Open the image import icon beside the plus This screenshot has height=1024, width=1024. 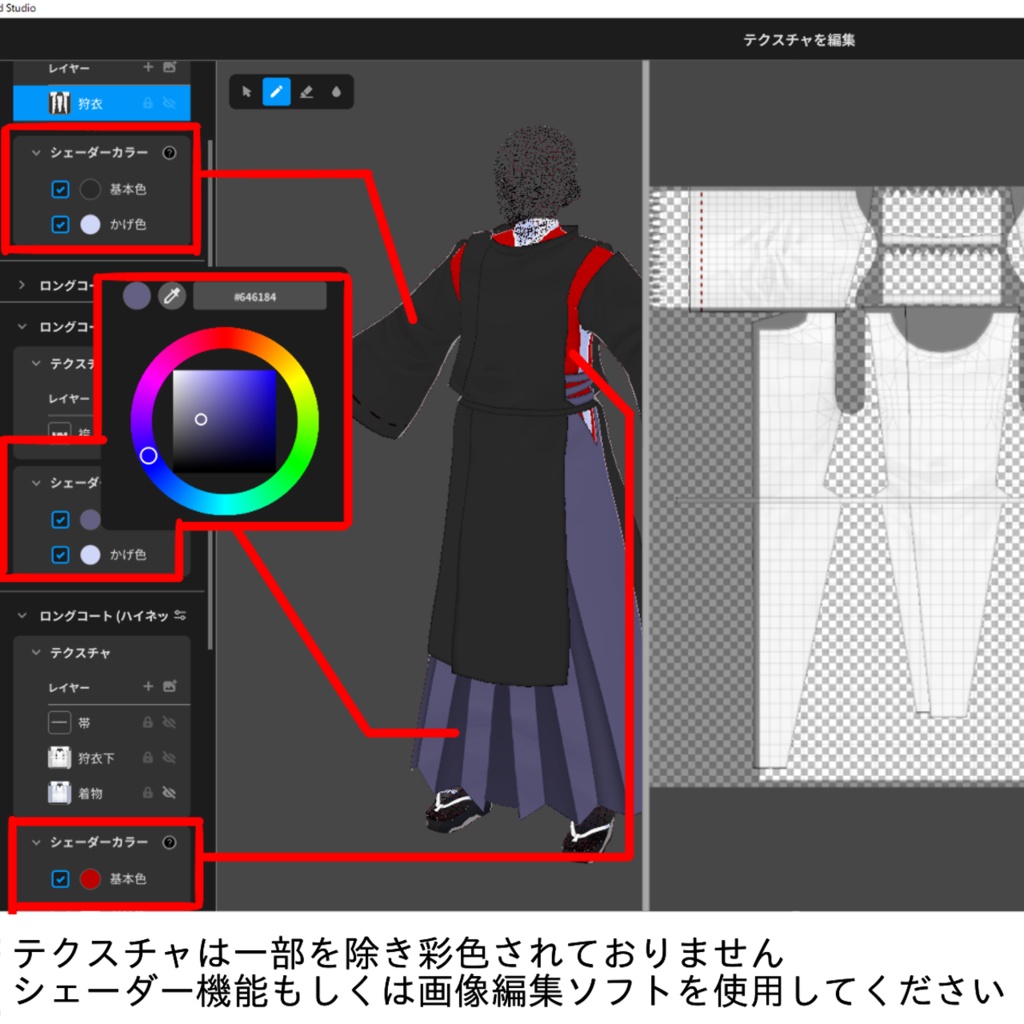[x=169, y=67]
